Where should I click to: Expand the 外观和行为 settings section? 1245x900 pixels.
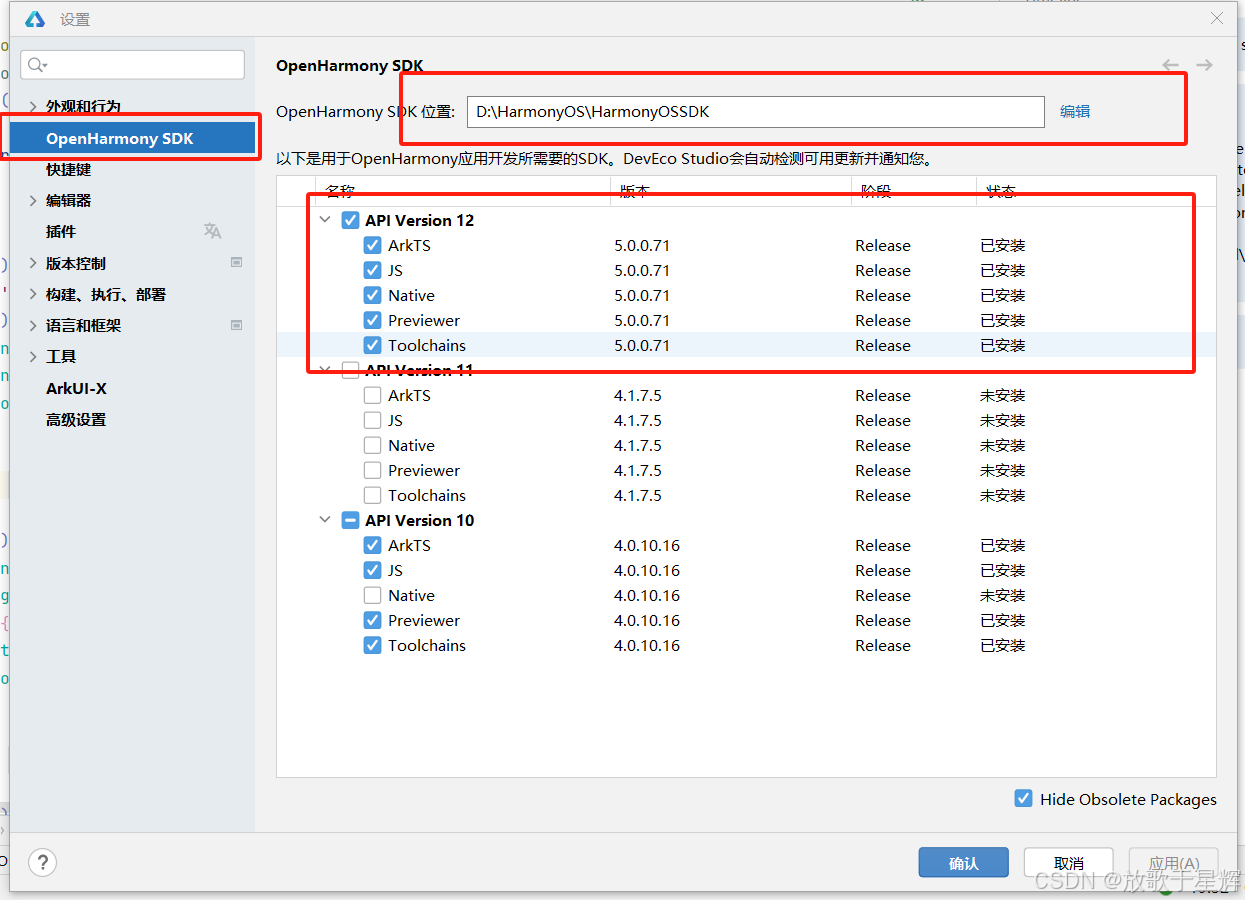[x=33, y=106]
